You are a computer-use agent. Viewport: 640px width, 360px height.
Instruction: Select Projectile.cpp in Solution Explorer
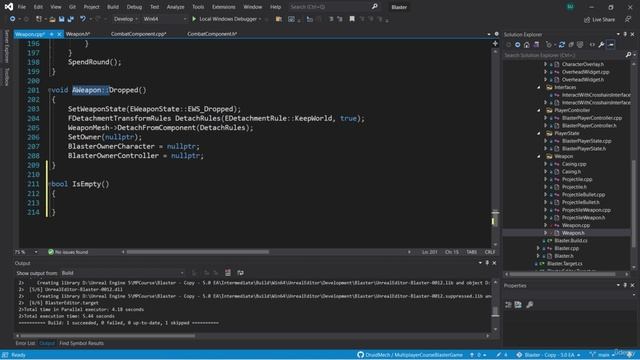[577, 179]
